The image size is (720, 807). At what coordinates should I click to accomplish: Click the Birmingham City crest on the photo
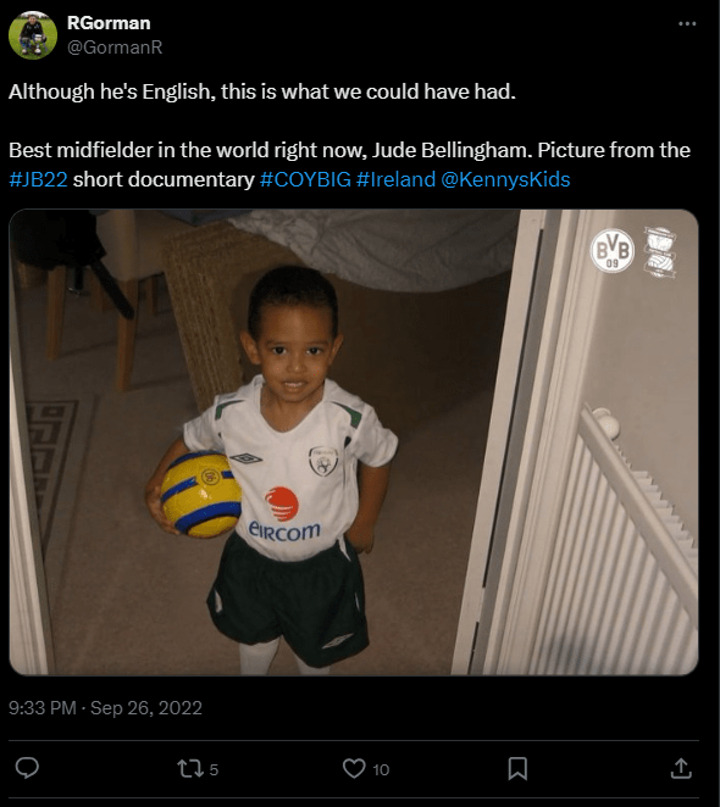[x=660, y=250]
